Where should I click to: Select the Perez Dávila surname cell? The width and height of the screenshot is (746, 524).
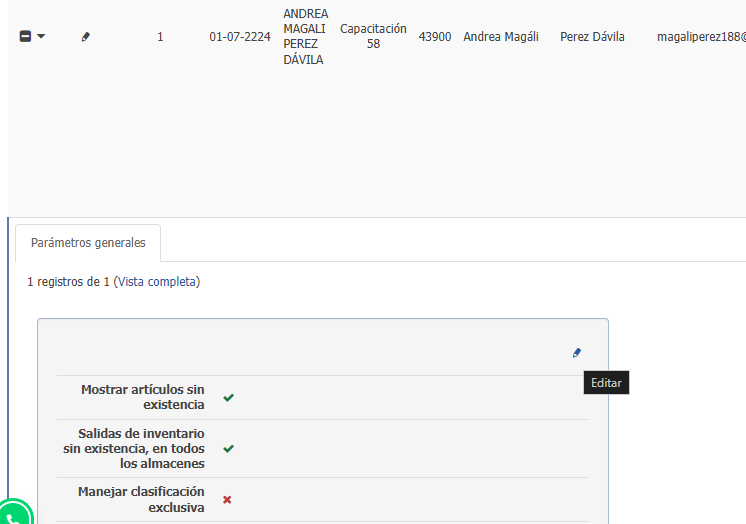pyautogui.click(x=593, y=37)
